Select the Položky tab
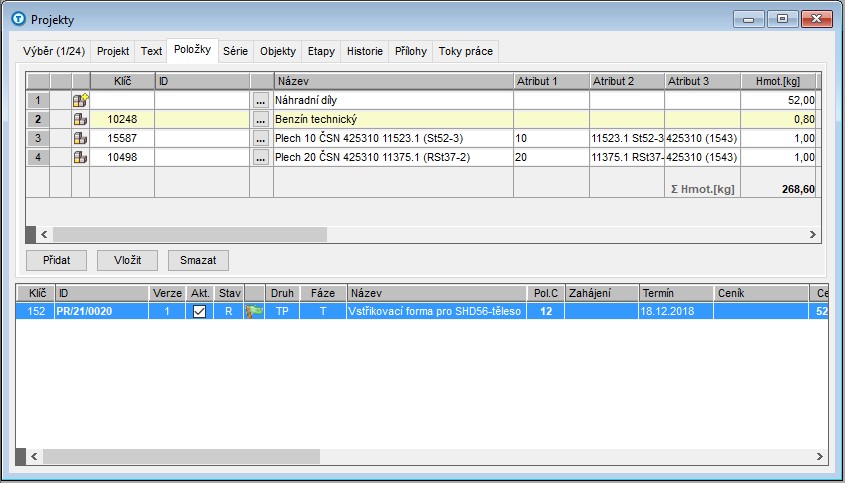This screenshot has height=483, width=845. 192,50
